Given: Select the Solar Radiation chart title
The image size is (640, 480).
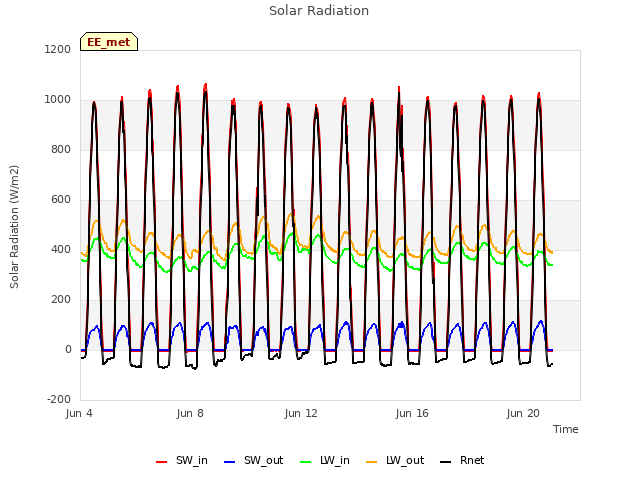Looking at the screenshot, I should [x=319, y=11].
